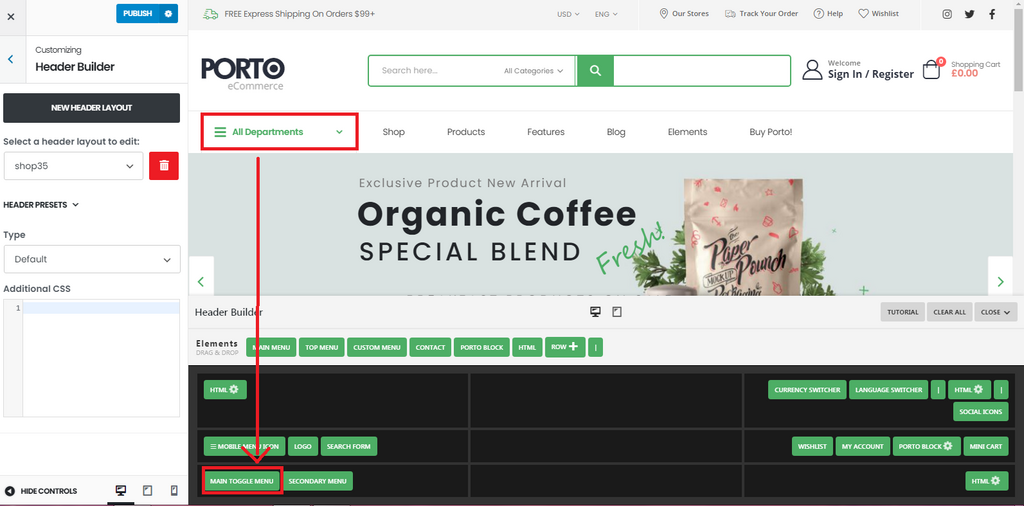Select Secondary Menu block
Screen dimensions: 1024x506
tap(317, 481)
